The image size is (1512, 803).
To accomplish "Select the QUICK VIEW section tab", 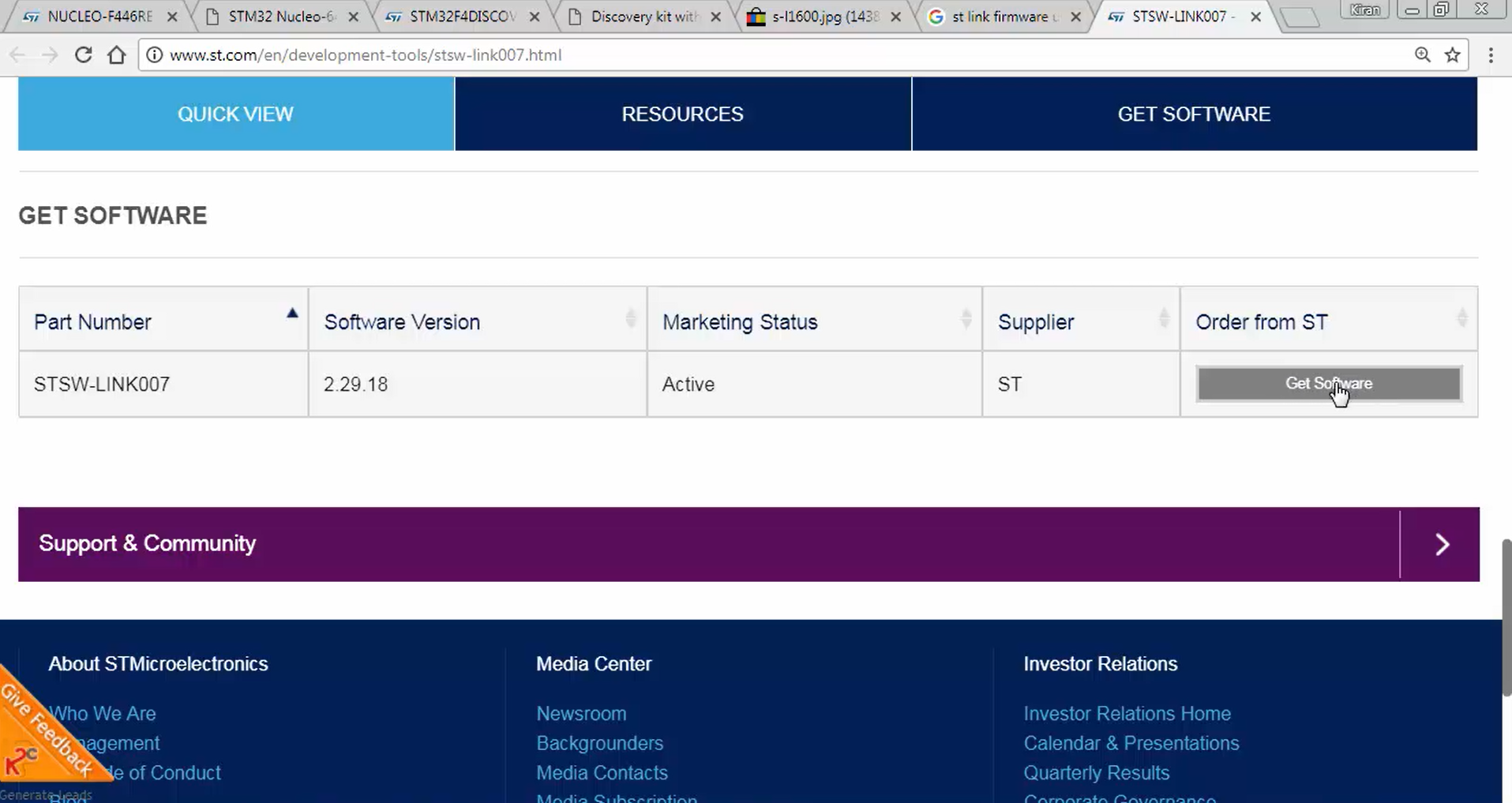I will point(236,114).
